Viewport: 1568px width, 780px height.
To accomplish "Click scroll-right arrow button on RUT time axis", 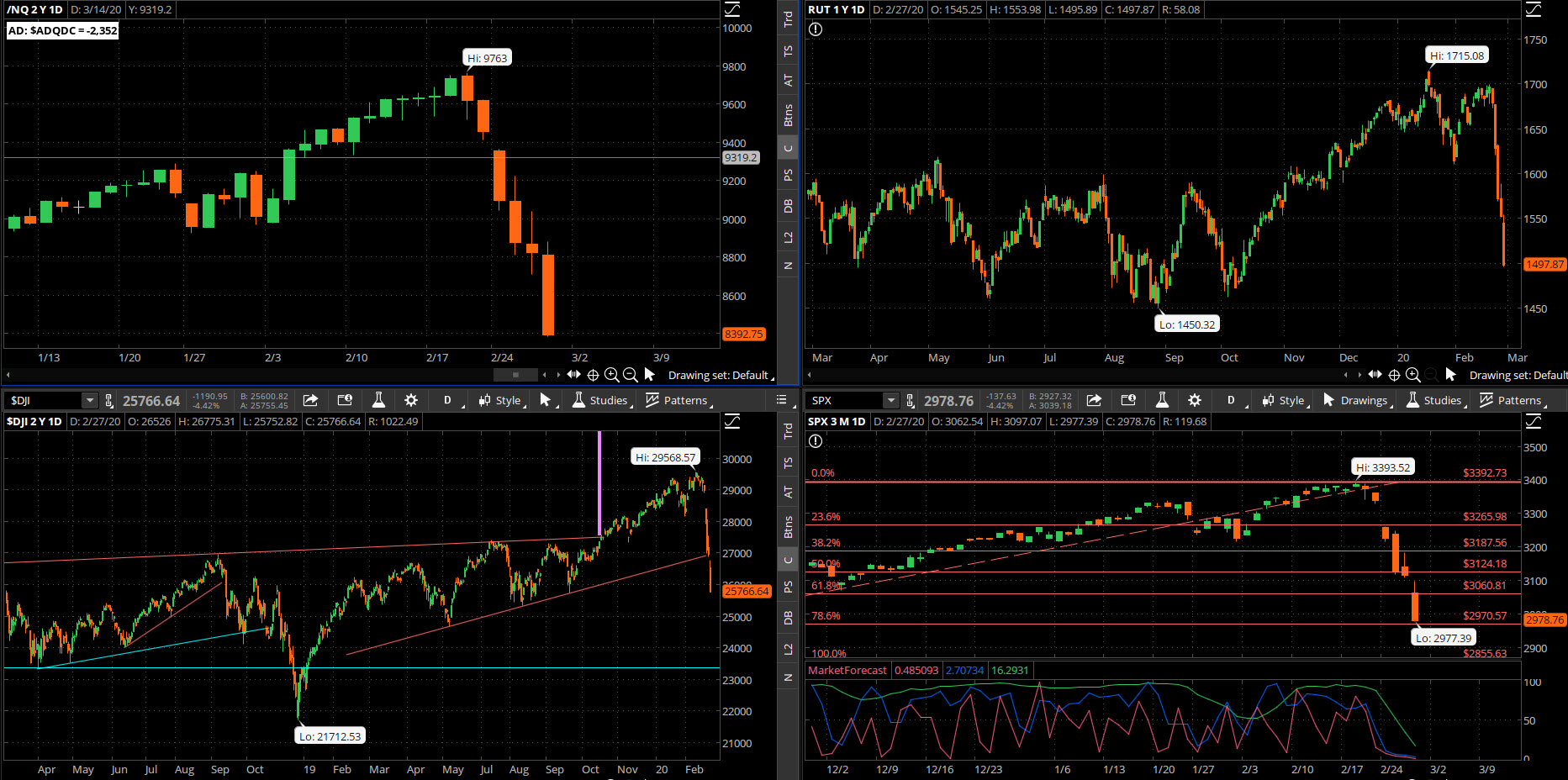I will point(1359,375).
